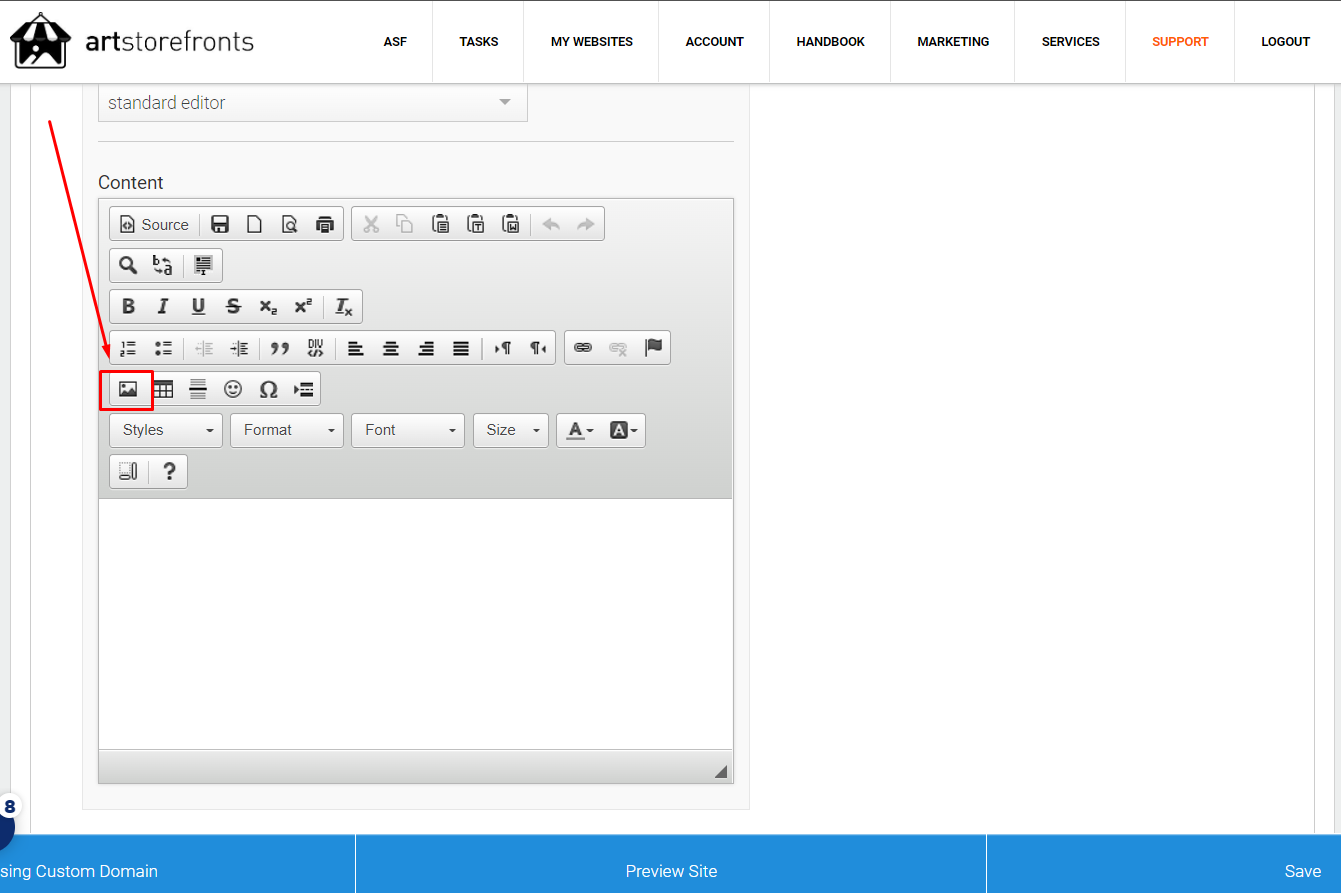Click the Paste clipboard icon

click(x=440, y=224)
